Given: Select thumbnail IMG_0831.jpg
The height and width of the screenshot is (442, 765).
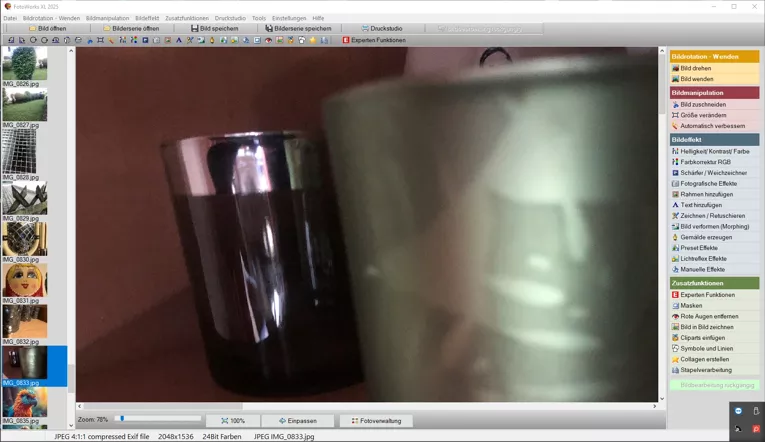Looking at the screenshot, I should point(24,281).
